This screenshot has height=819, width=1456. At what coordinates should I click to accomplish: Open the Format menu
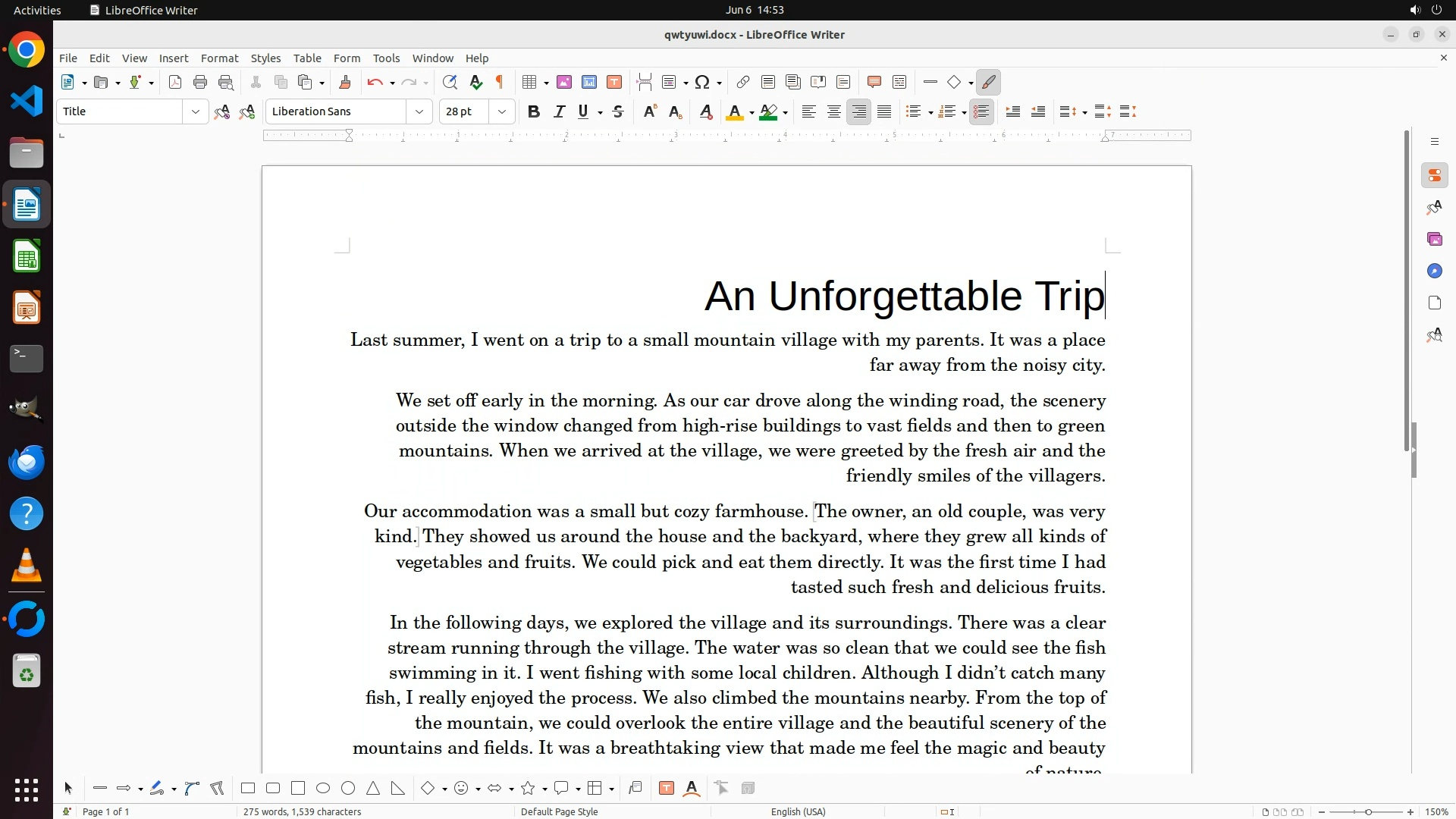pos(219,58)
